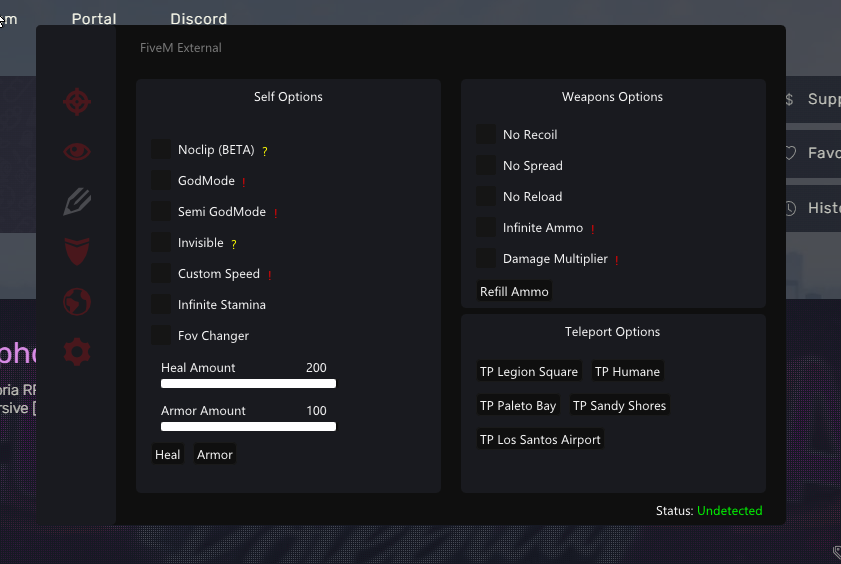Click the Refill Ammo button
This screenshot has width=841, height=564.
coord(514,291)
